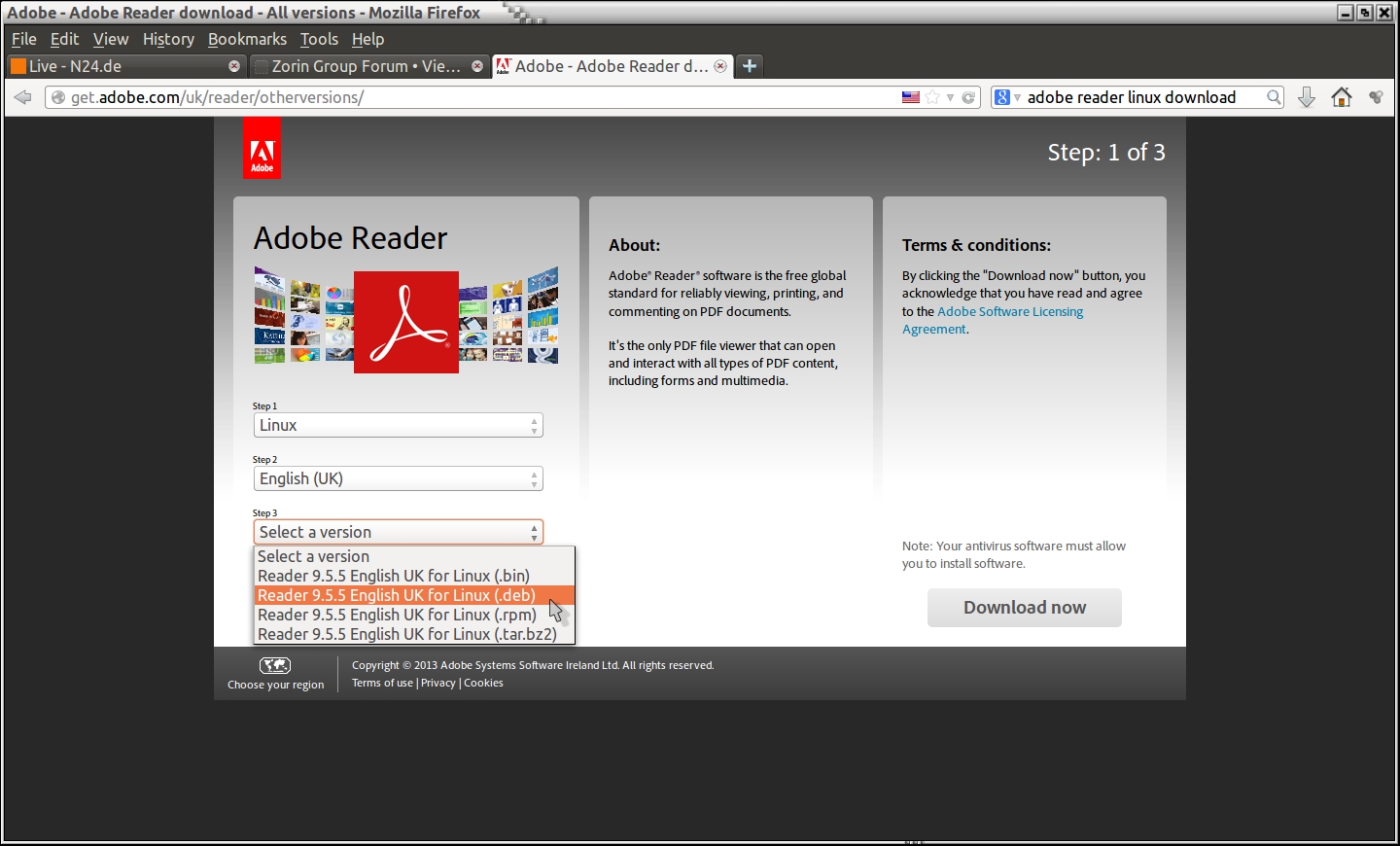Image resolution: width=1400 pixels, height=846 pixels.
Task: Choose Reader 9.5.5 Linux (.tar.bz2) option
Action: 406,634
